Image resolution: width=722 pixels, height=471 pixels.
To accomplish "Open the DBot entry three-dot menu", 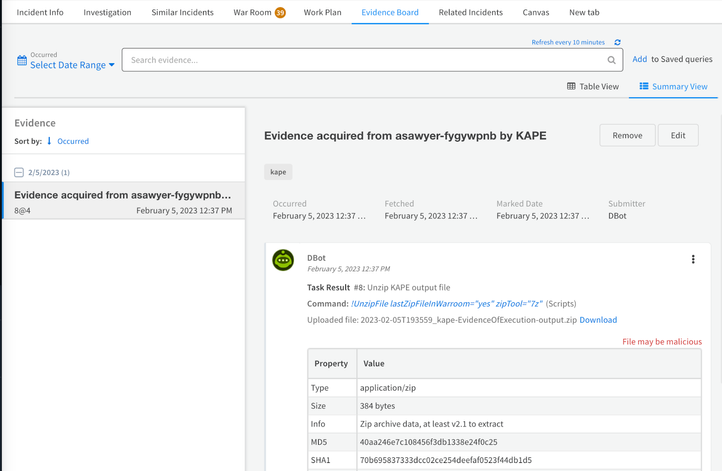I will pos(693,259).
